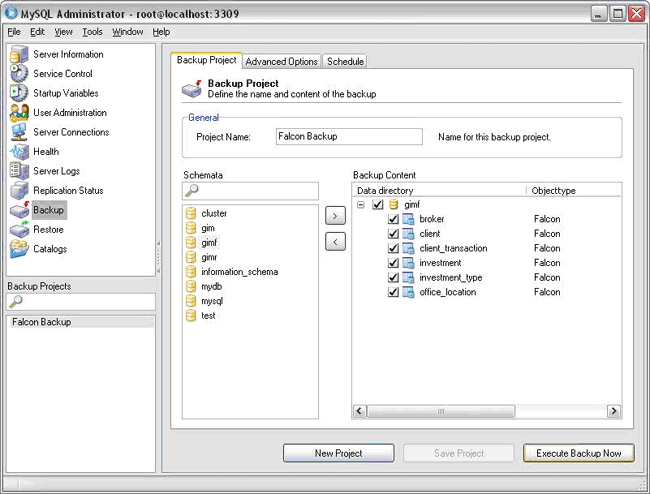Uncheck the gimf schema checkbox

click(377, 204)
